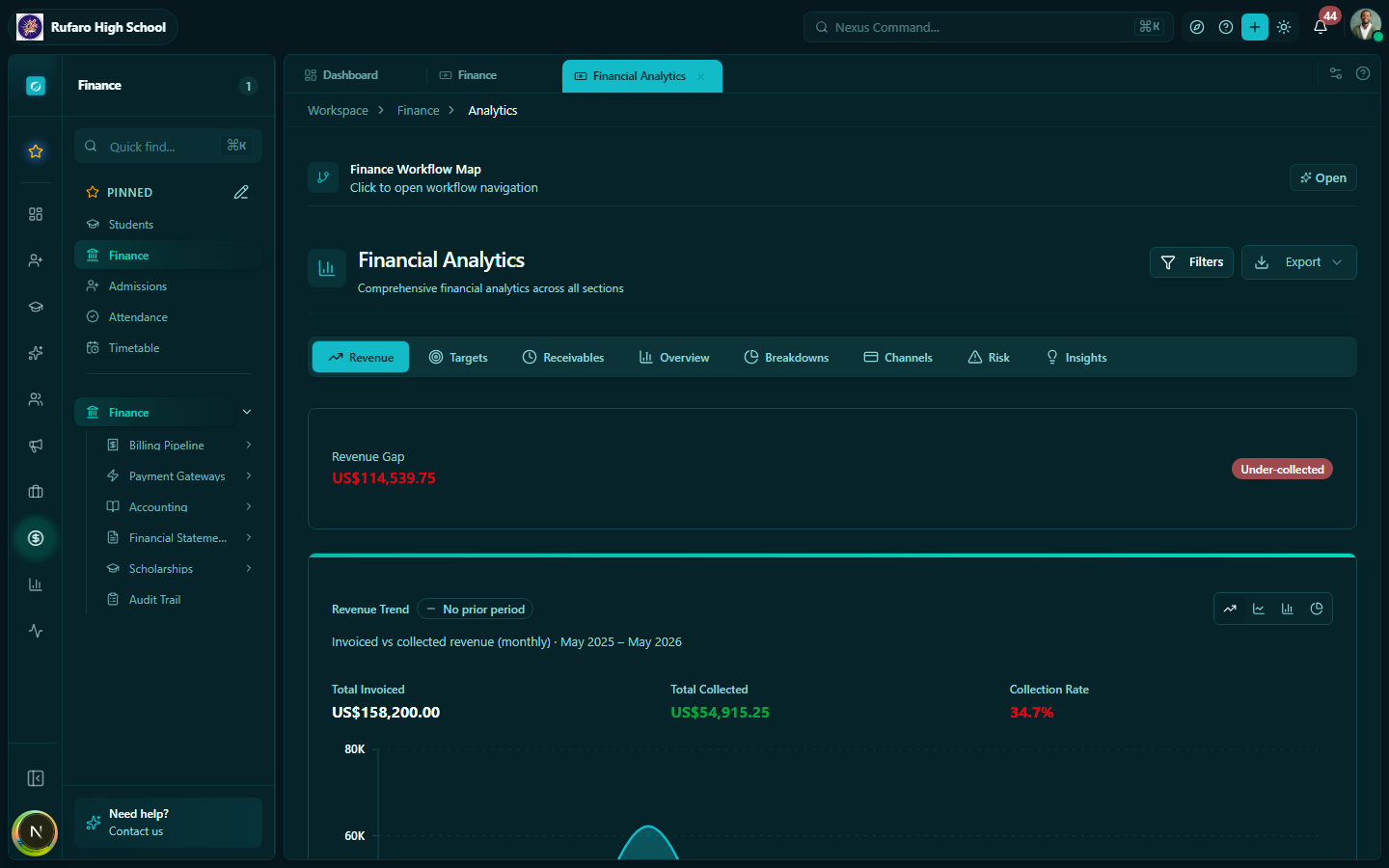The width and height of the screenshot is (1389, 868).
Task: Click the No prior period badge
Action: coord(476,610)
